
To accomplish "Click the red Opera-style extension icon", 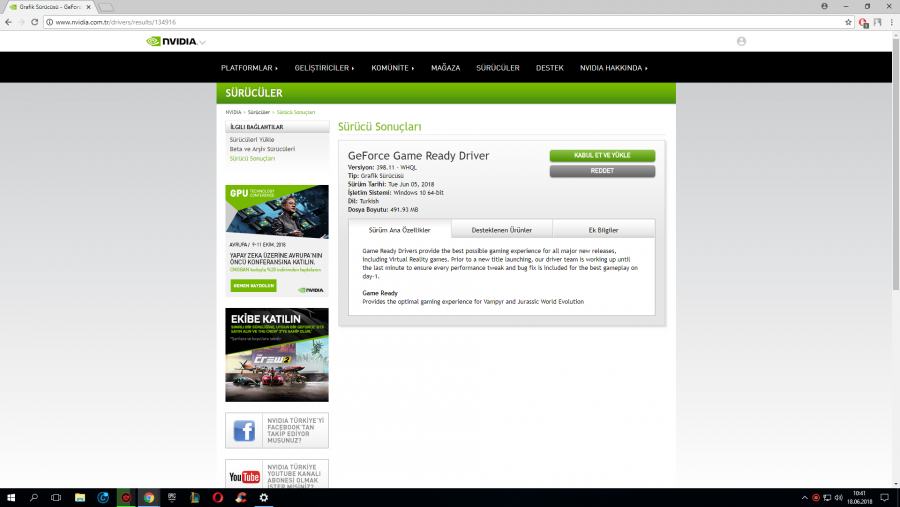I will point(863,22).
